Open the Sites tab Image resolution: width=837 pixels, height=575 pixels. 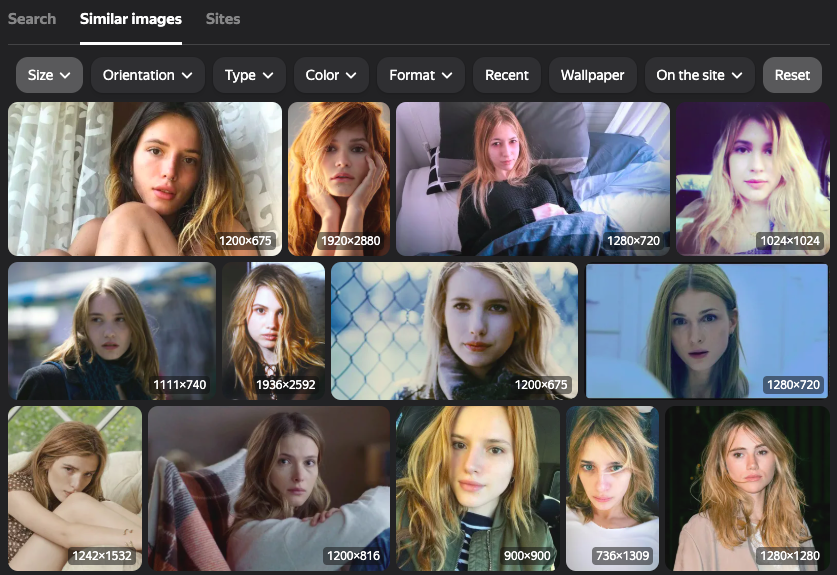(x=223, y=19)
